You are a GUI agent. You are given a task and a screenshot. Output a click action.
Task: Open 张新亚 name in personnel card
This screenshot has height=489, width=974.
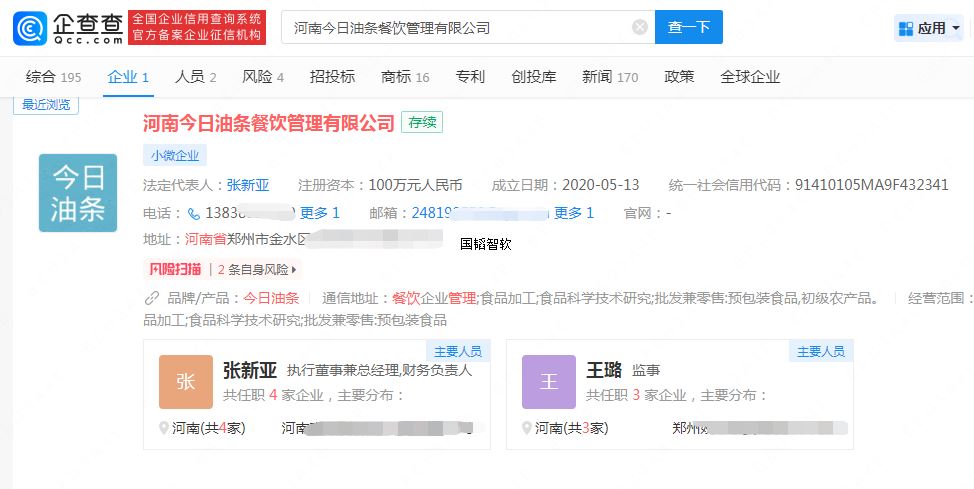pos(250,370)
